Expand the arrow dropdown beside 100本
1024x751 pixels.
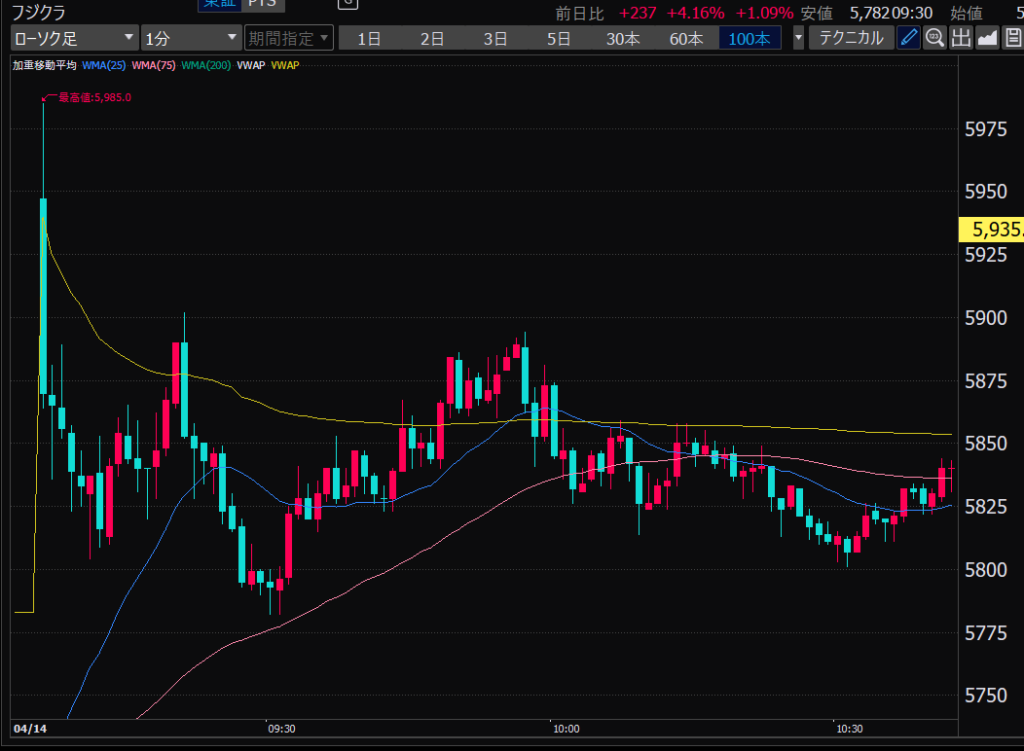[797, 39]
